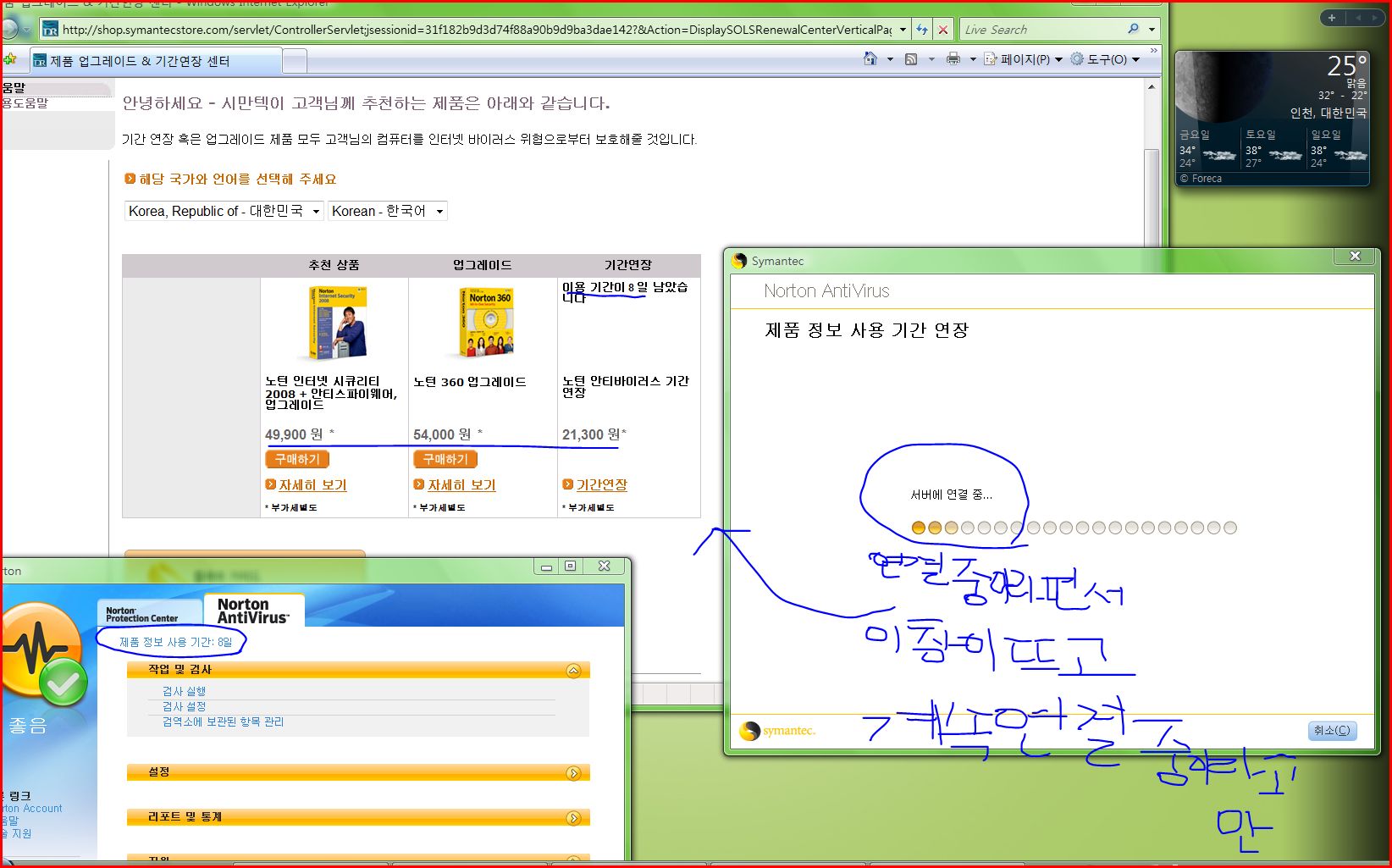Click the add favorites star icon
Image resolution: width=1392 pixels, height=868 pixels.
(9, 58)
